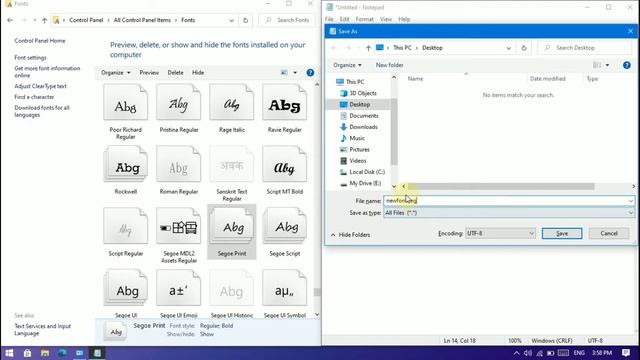This screenshot has height=360, width=640.
Task: Refresh the Save As folder view
Action: [524, 48]
